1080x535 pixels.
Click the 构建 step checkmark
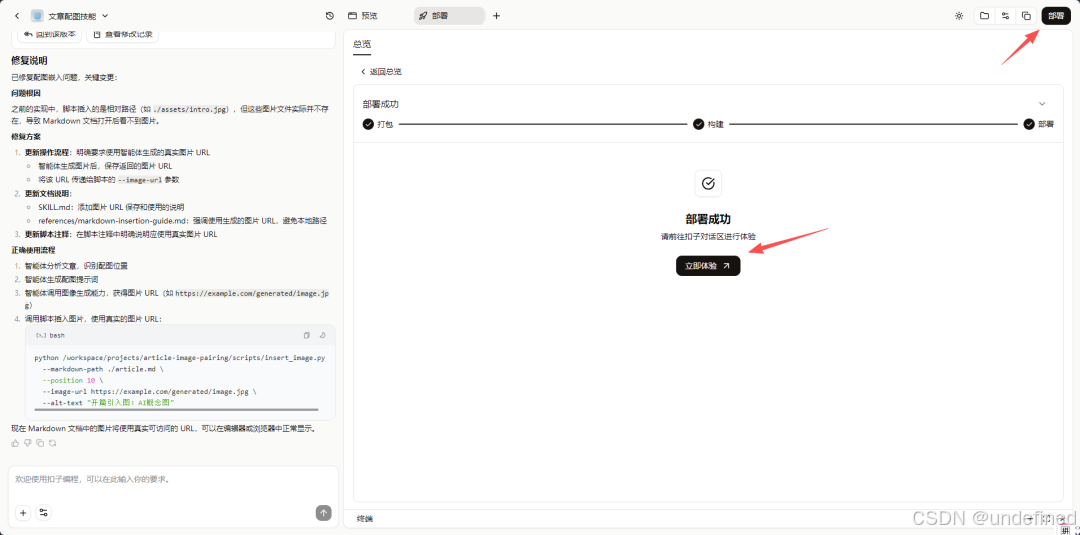[698, 125]
